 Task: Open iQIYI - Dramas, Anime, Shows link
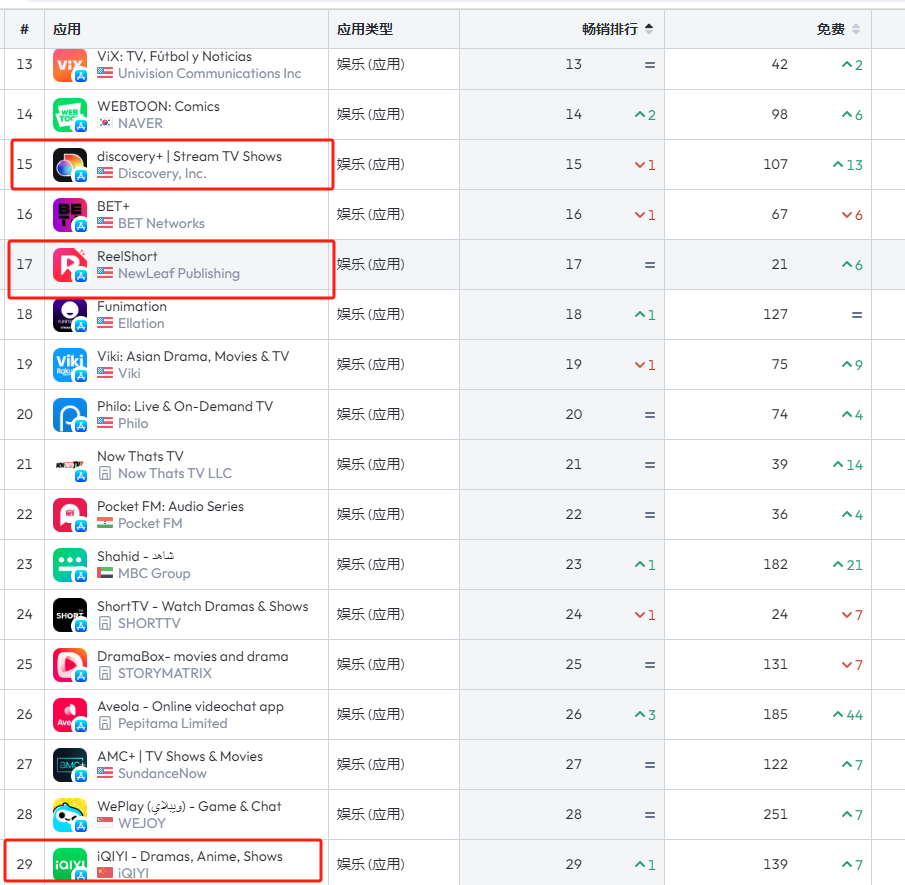[x=190, y=856]
